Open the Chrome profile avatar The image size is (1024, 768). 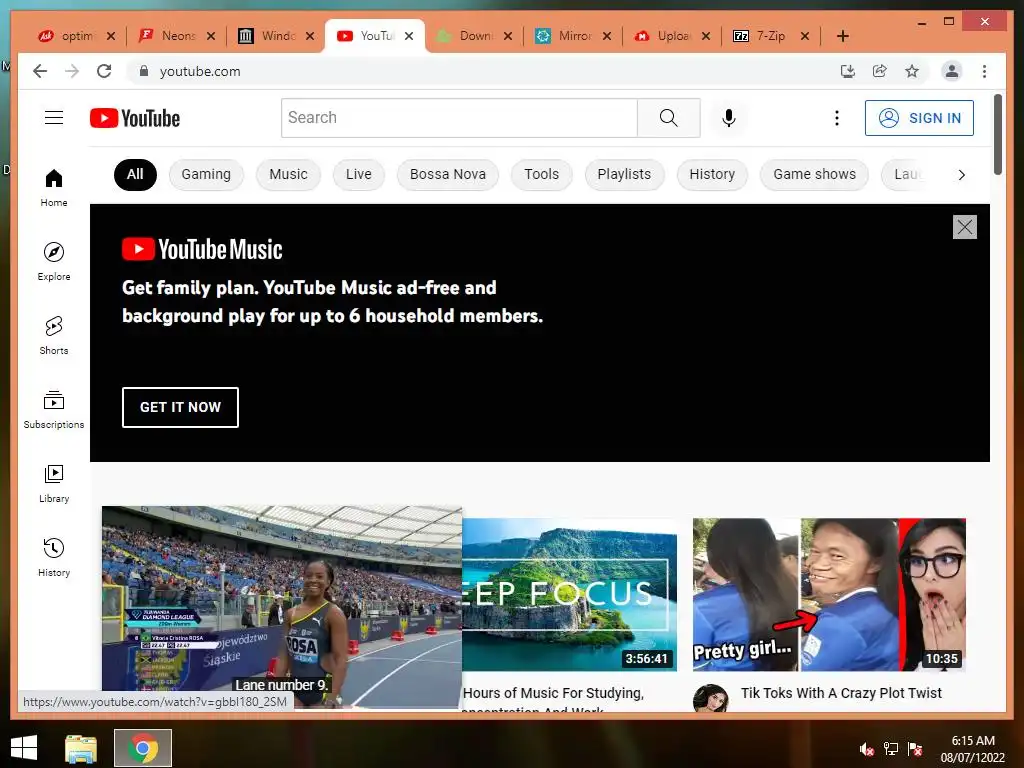[952, 71]
